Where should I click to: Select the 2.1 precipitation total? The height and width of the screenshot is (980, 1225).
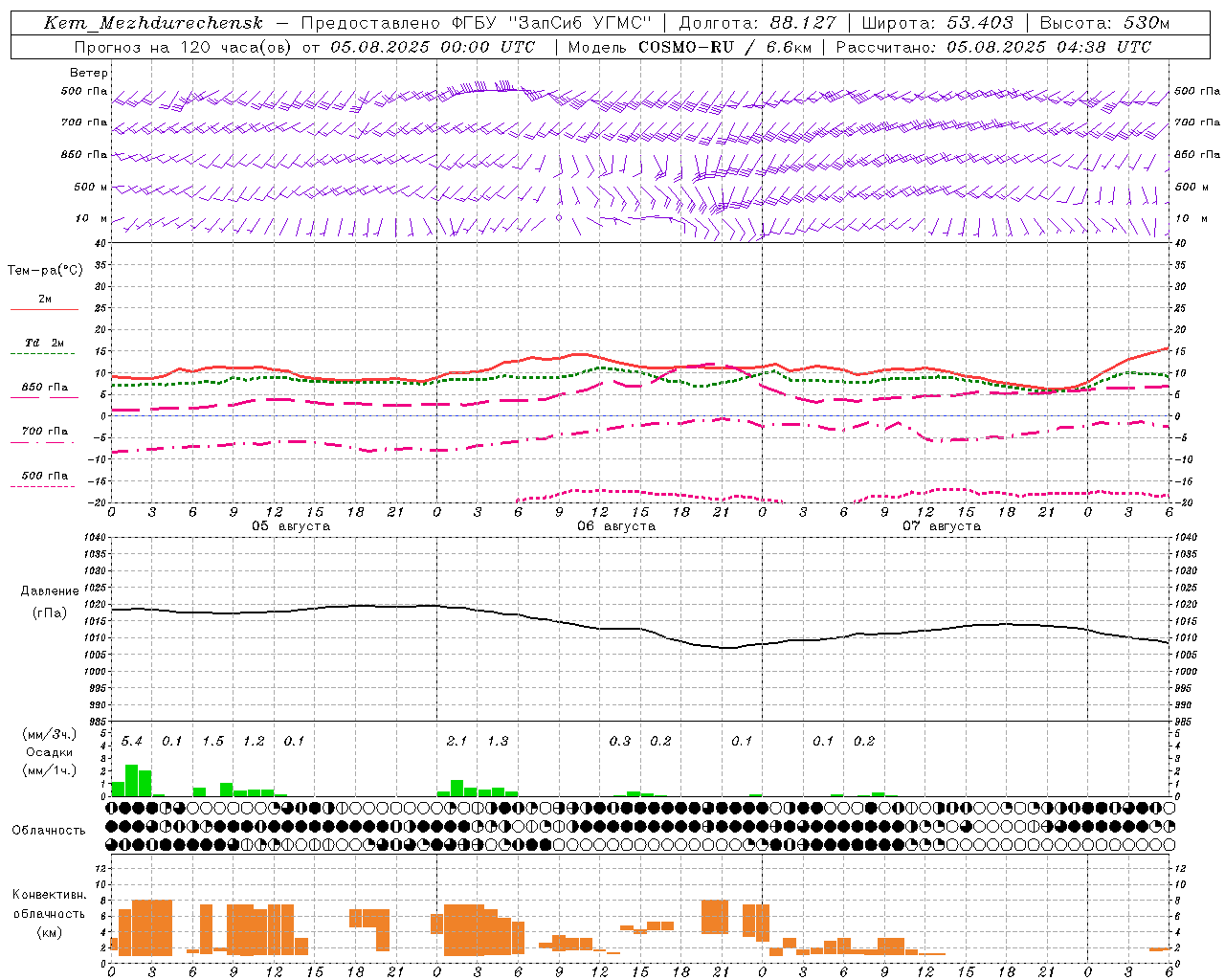[x=457, y=742]
